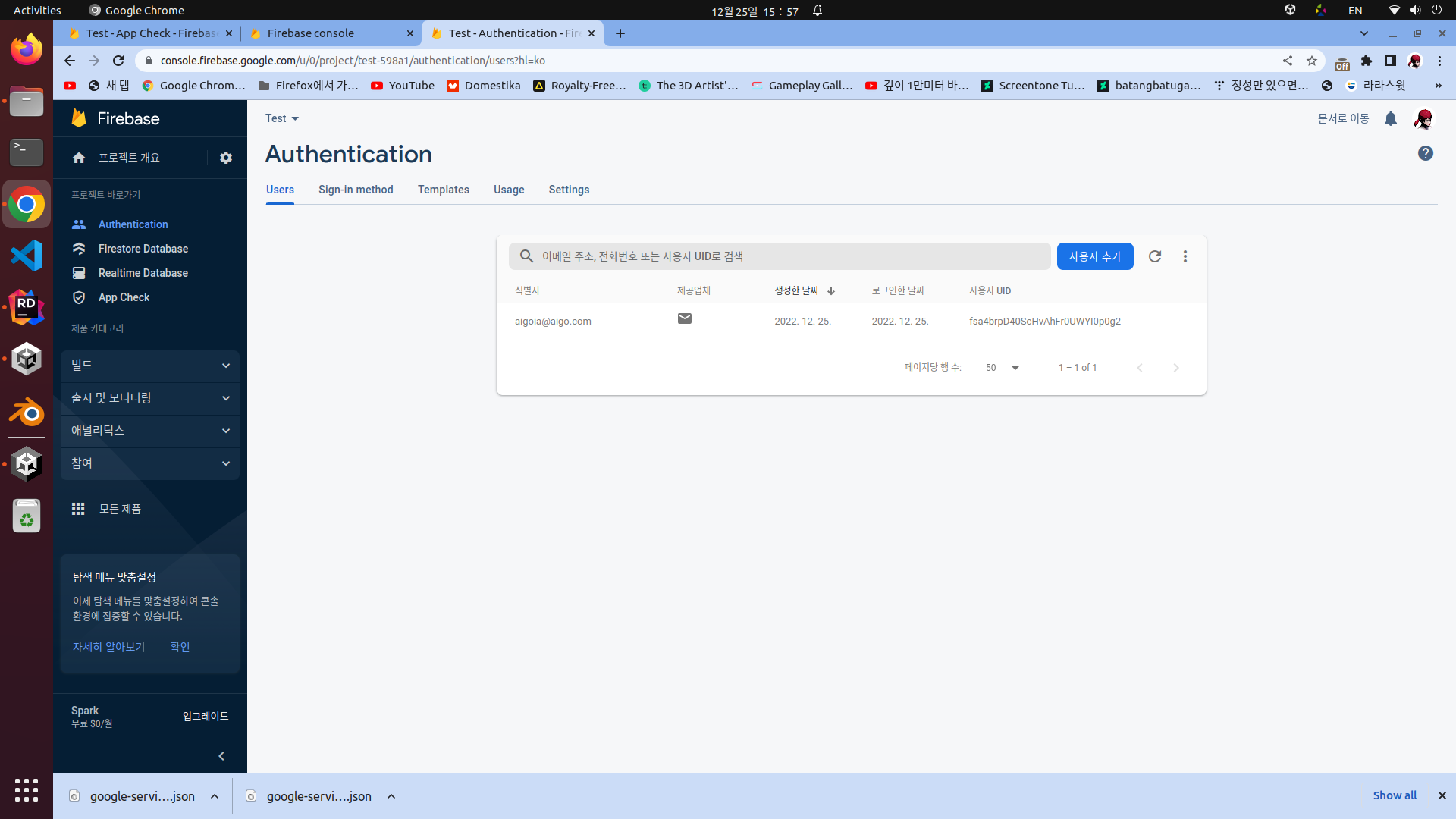Launch Firefox from the dock
Viewport: 1456px width, 819px height.
(x=27, y=49)
